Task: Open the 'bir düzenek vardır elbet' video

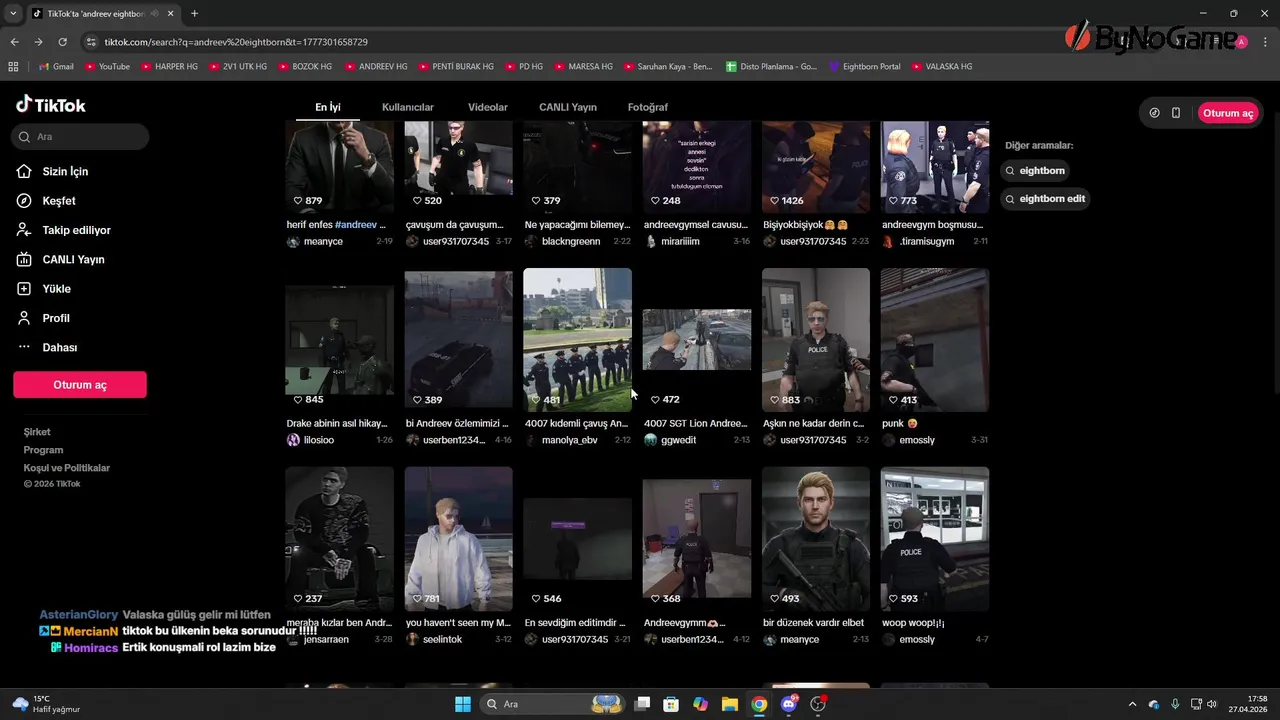Action: coord(816,539)
